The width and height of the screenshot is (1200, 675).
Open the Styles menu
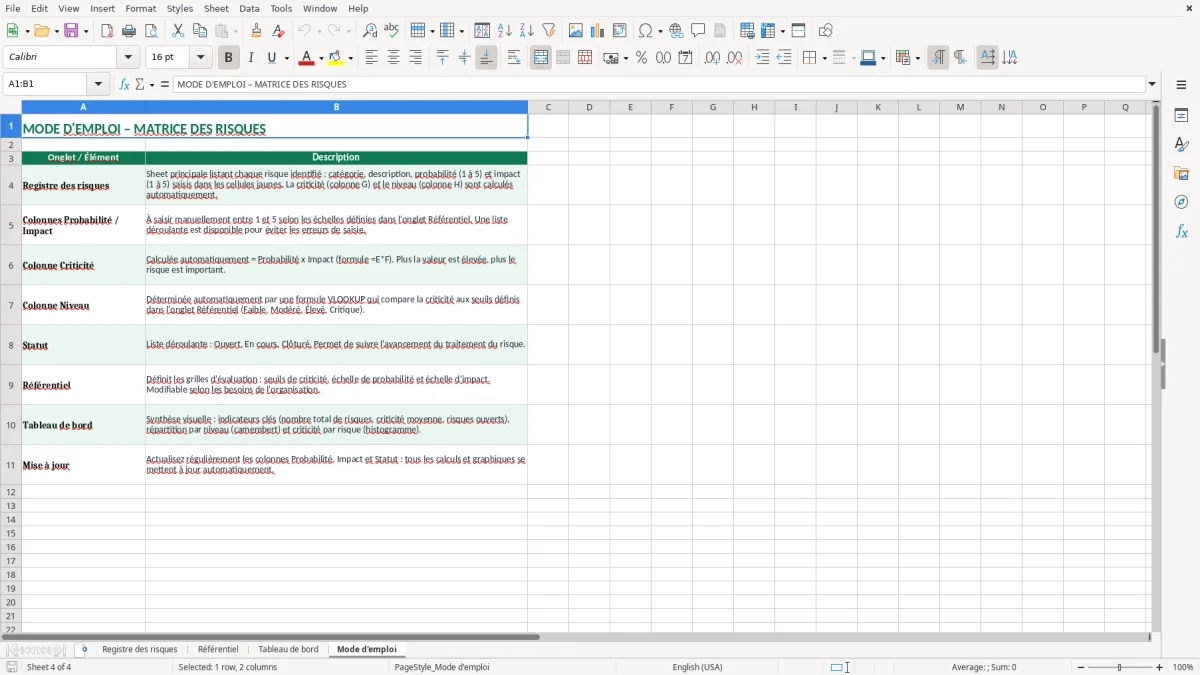point(180,9)
